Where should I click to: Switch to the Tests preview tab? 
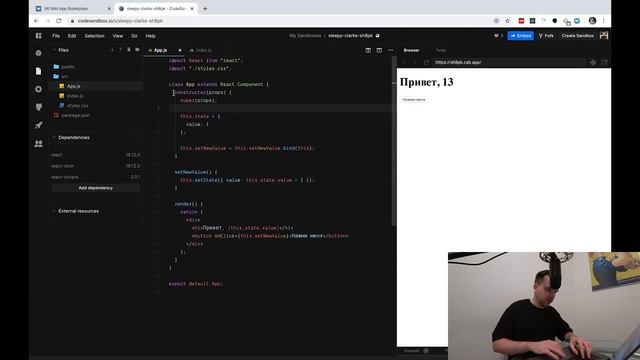click(441, 50)
